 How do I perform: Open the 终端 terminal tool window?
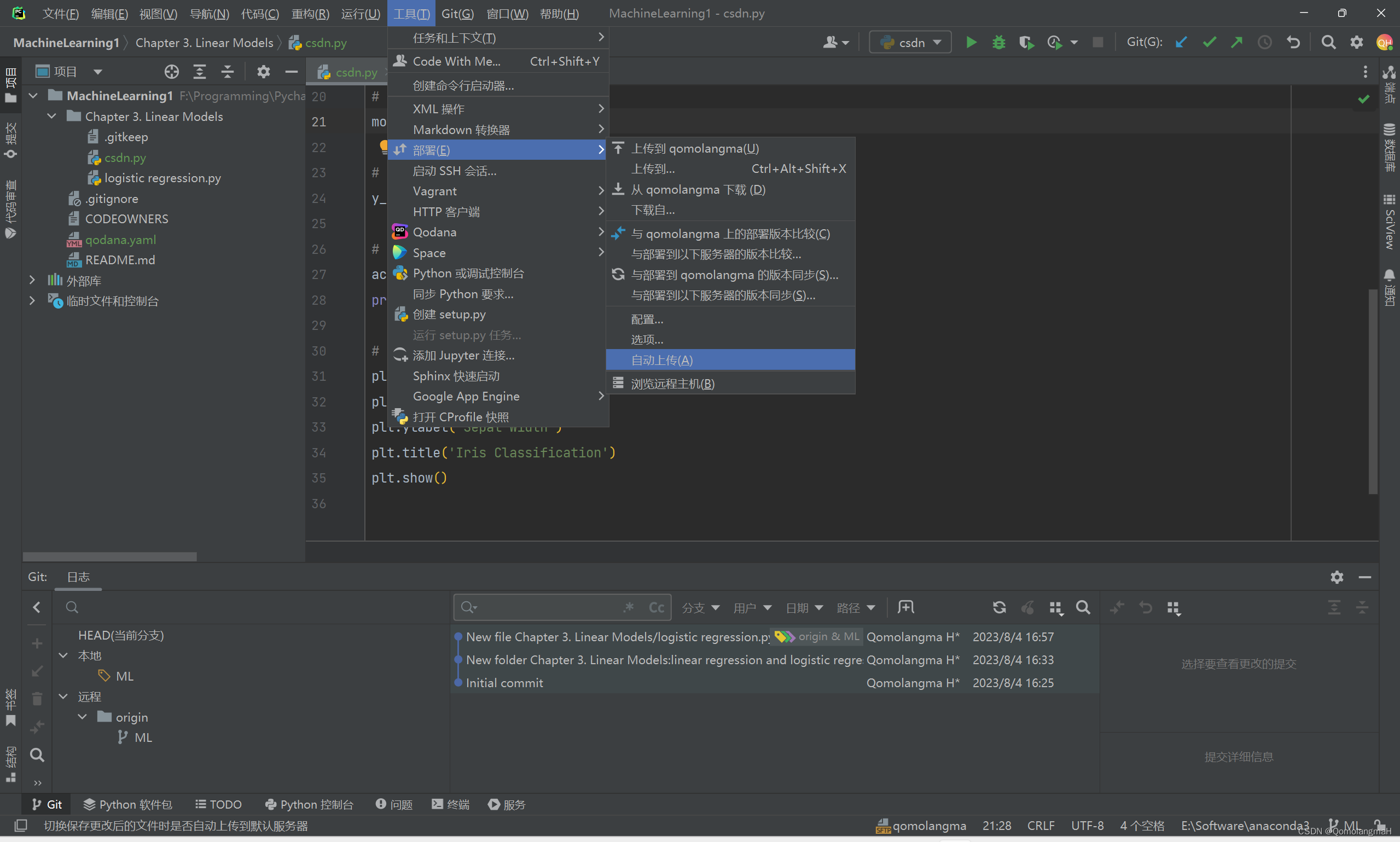450,805
